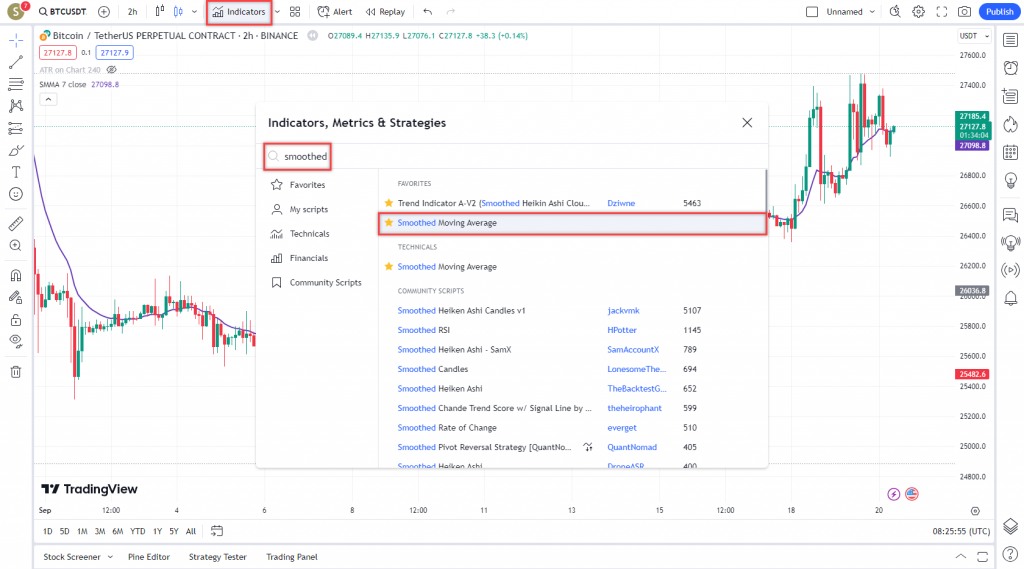
Task: Open the Smoothed RSI community script
Action: pyautogui.click(x=425, y=330)
